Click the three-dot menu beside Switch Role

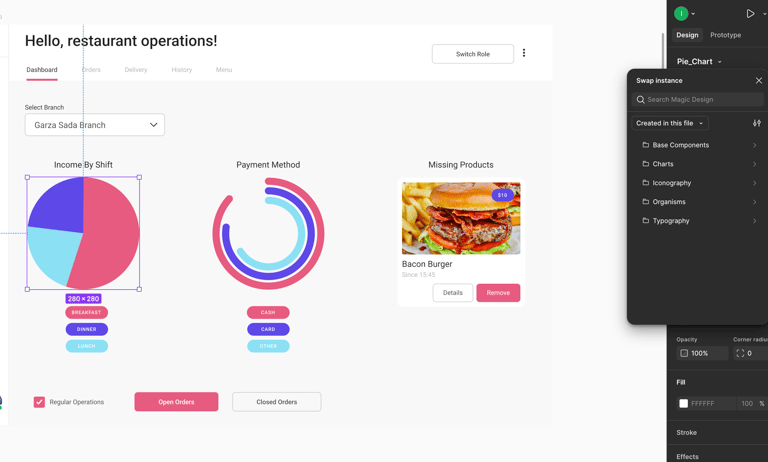click(524, 53)
